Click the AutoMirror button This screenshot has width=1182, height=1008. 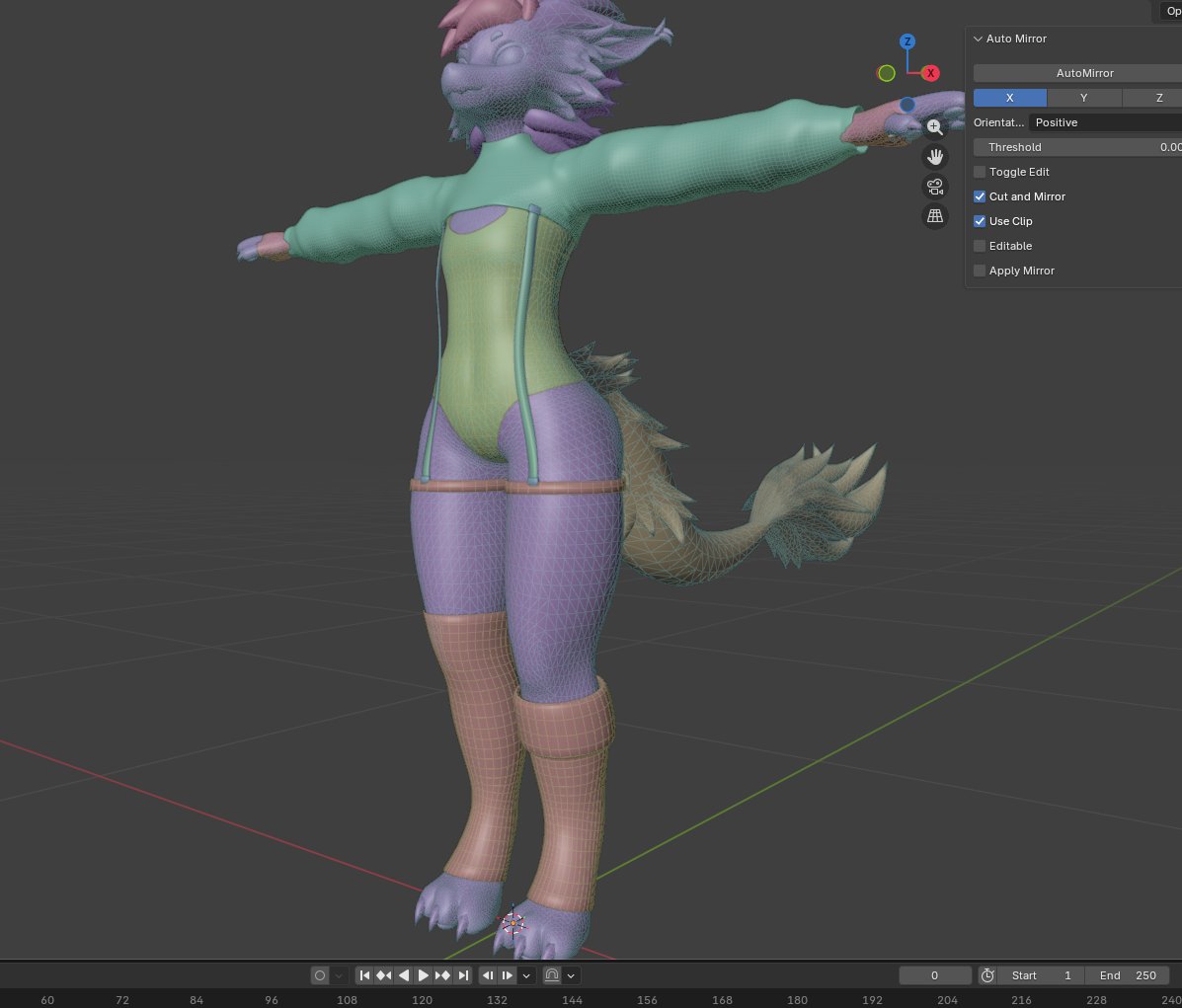(1078, 73)
